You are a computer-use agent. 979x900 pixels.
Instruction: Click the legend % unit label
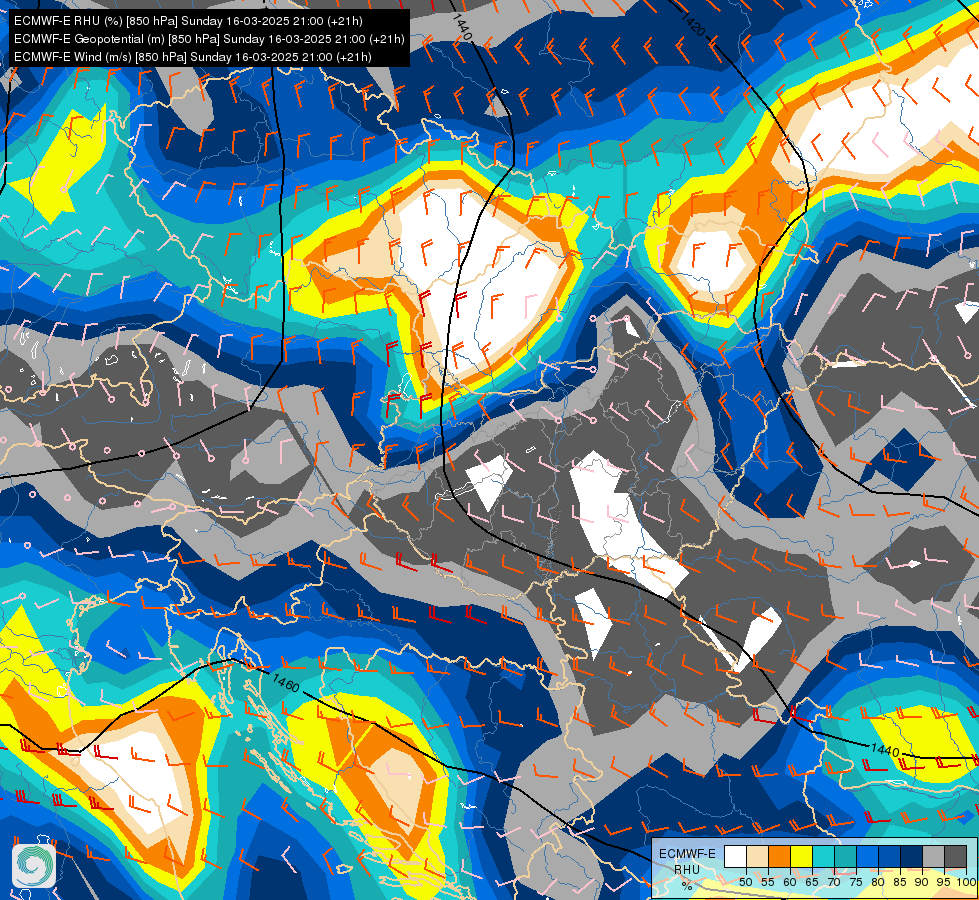coord(687,886)
